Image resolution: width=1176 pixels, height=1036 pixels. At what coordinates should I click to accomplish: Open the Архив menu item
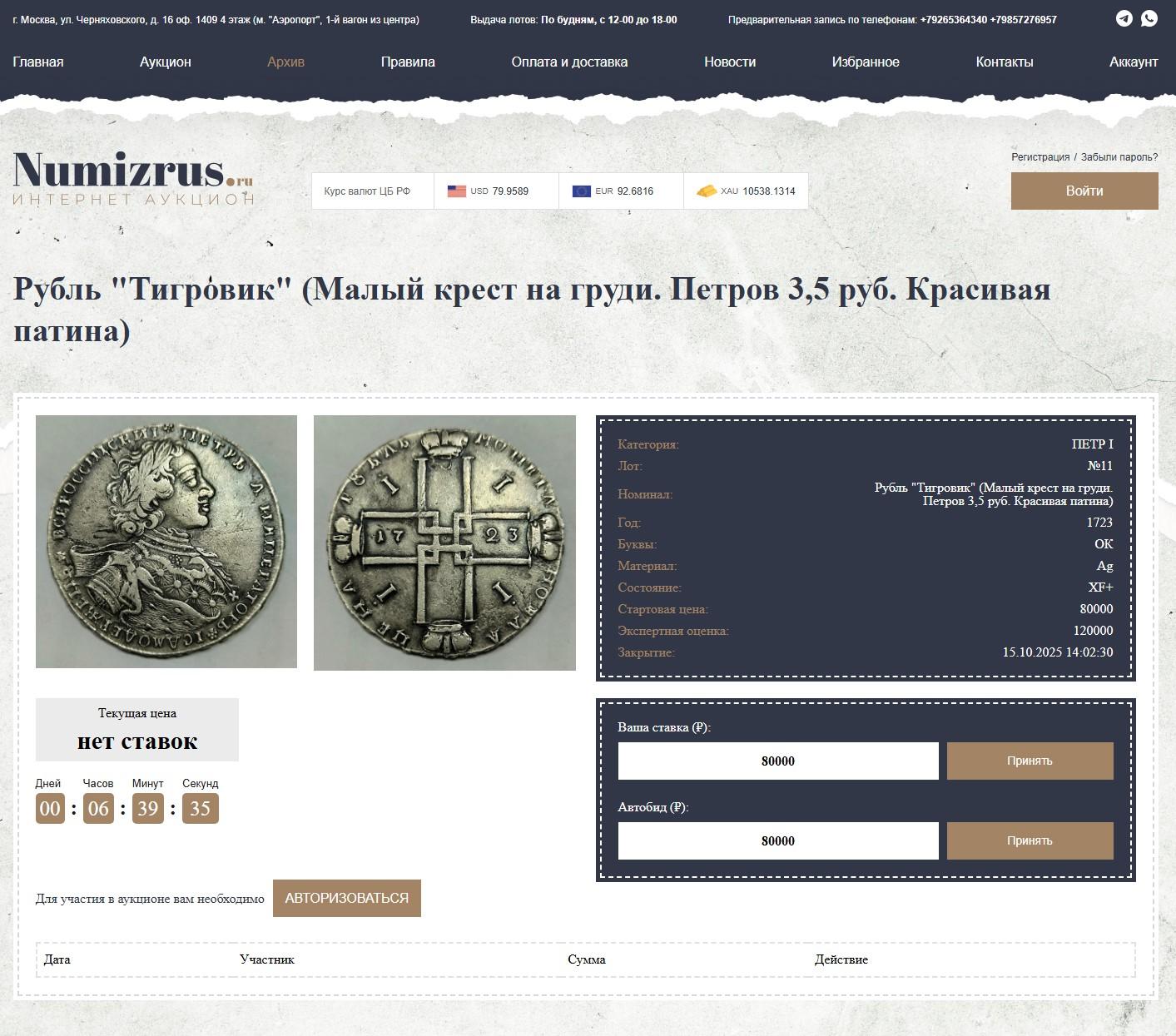[x=285, y=62]
